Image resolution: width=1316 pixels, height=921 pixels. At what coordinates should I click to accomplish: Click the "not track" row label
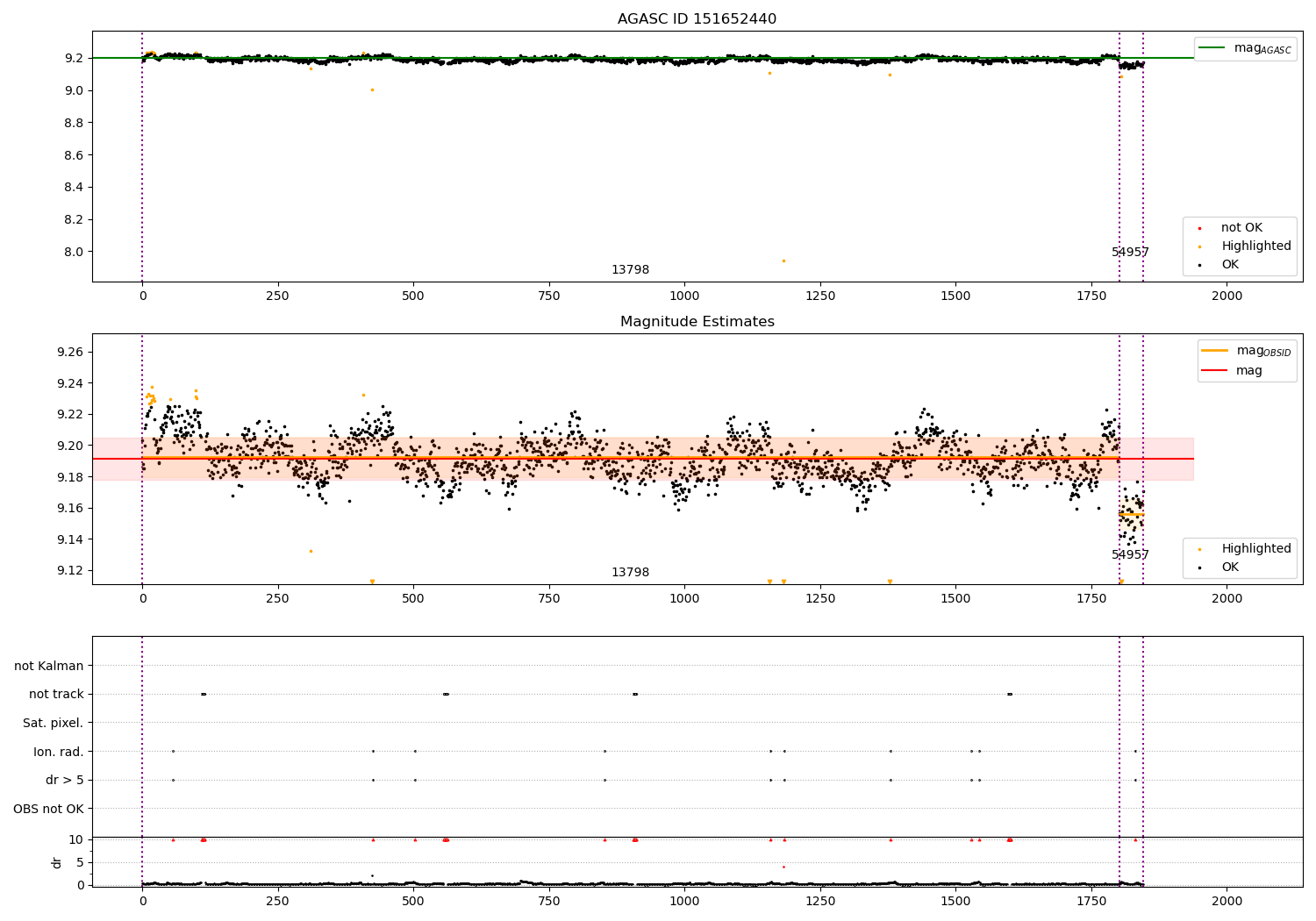click(x=56, y=695)
